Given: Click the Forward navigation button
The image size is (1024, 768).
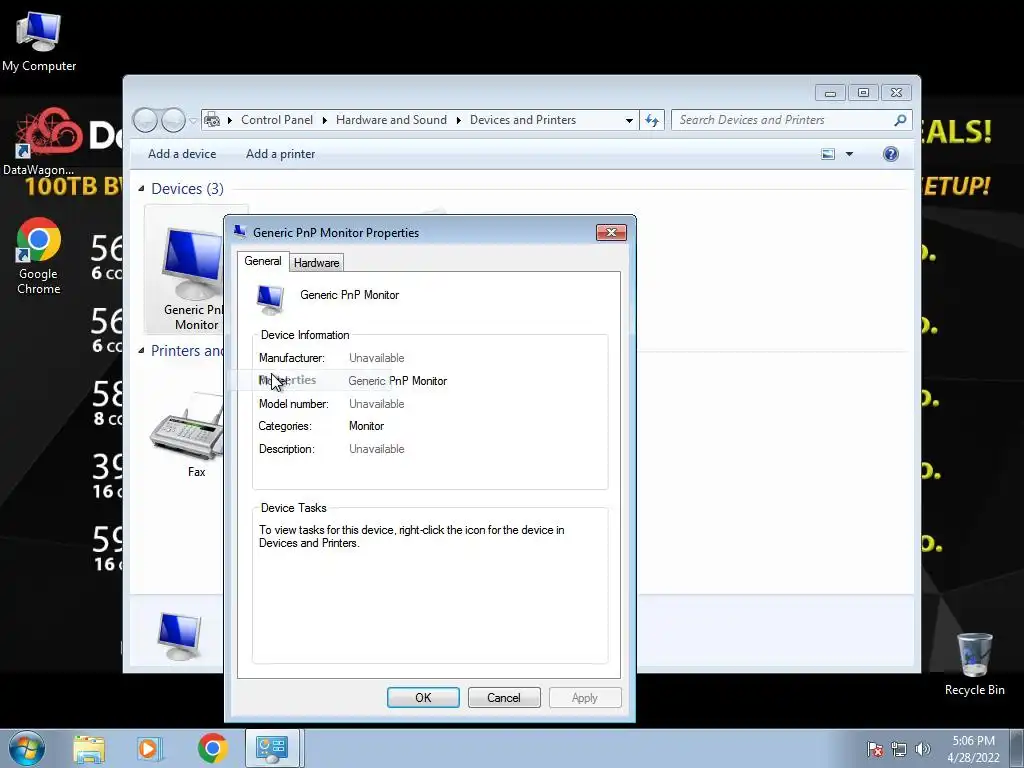Looking at the screenshot, I should [173, 120].
